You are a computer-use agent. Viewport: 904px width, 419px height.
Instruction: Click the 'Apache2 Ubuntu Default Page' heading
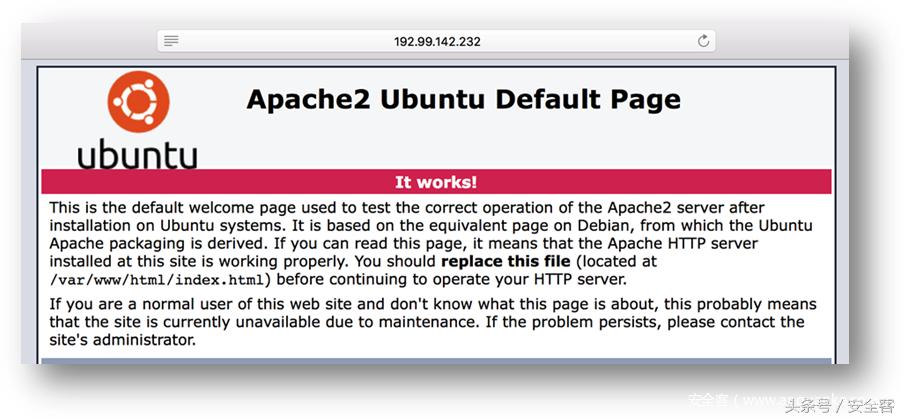[x=463, y=100]
